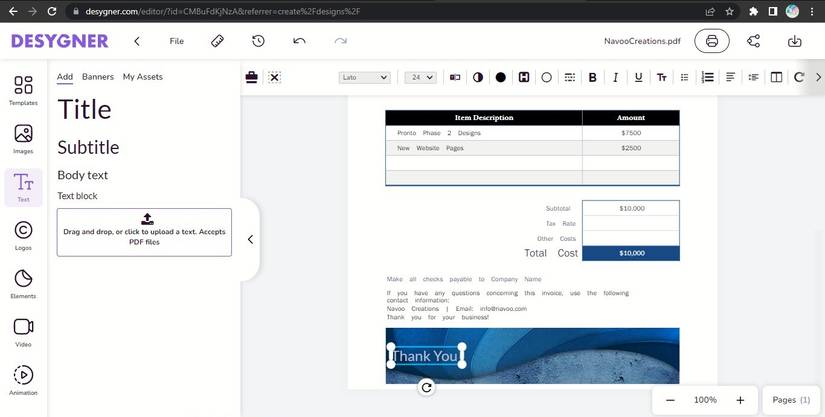Viewport: 825px width, 417px height.
Task: Add a Subtitle text
Action: pos(88,147)
